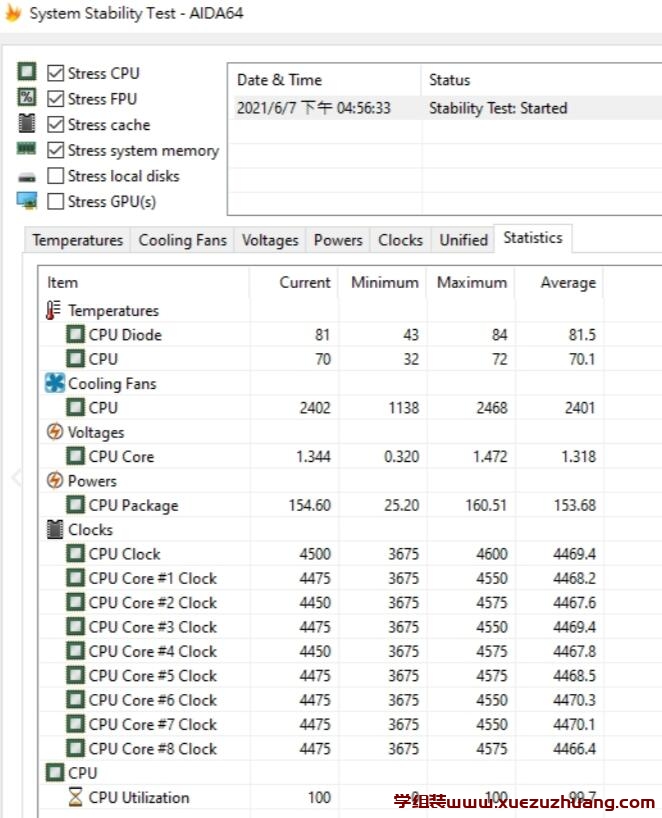Image resolution: width=662 pixels, height=818 pixels.
Task: Click the icon next to CPU Diode
Action: point(75,334)
